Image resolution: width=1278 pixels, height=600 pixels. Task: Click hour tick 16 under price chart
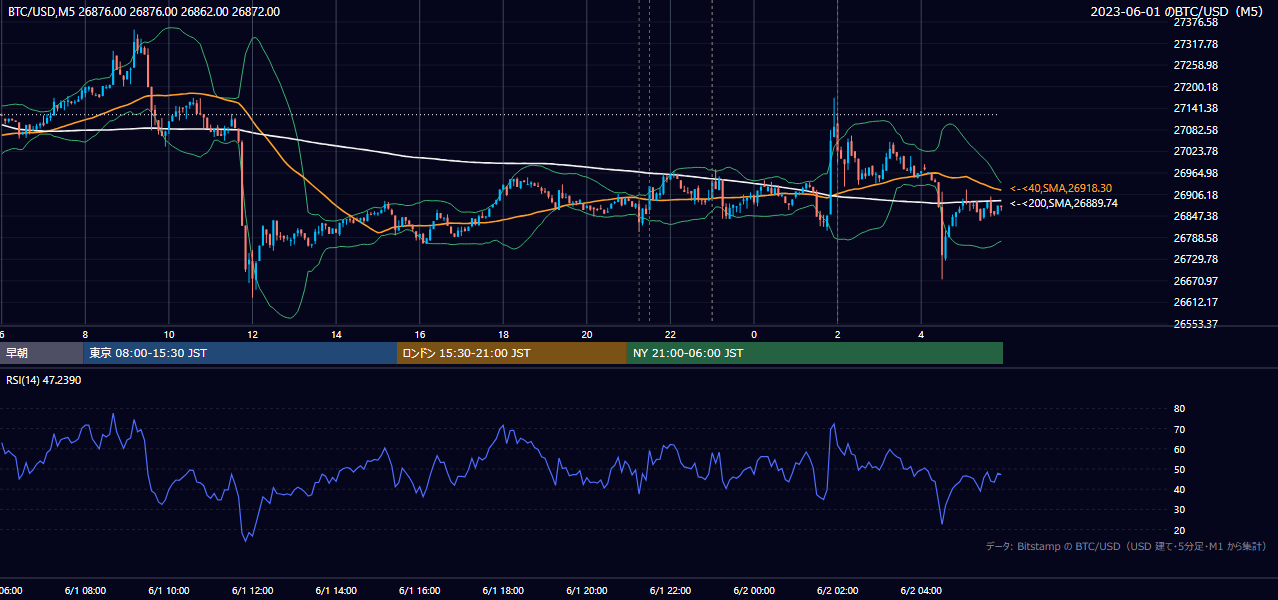[420, 334]
